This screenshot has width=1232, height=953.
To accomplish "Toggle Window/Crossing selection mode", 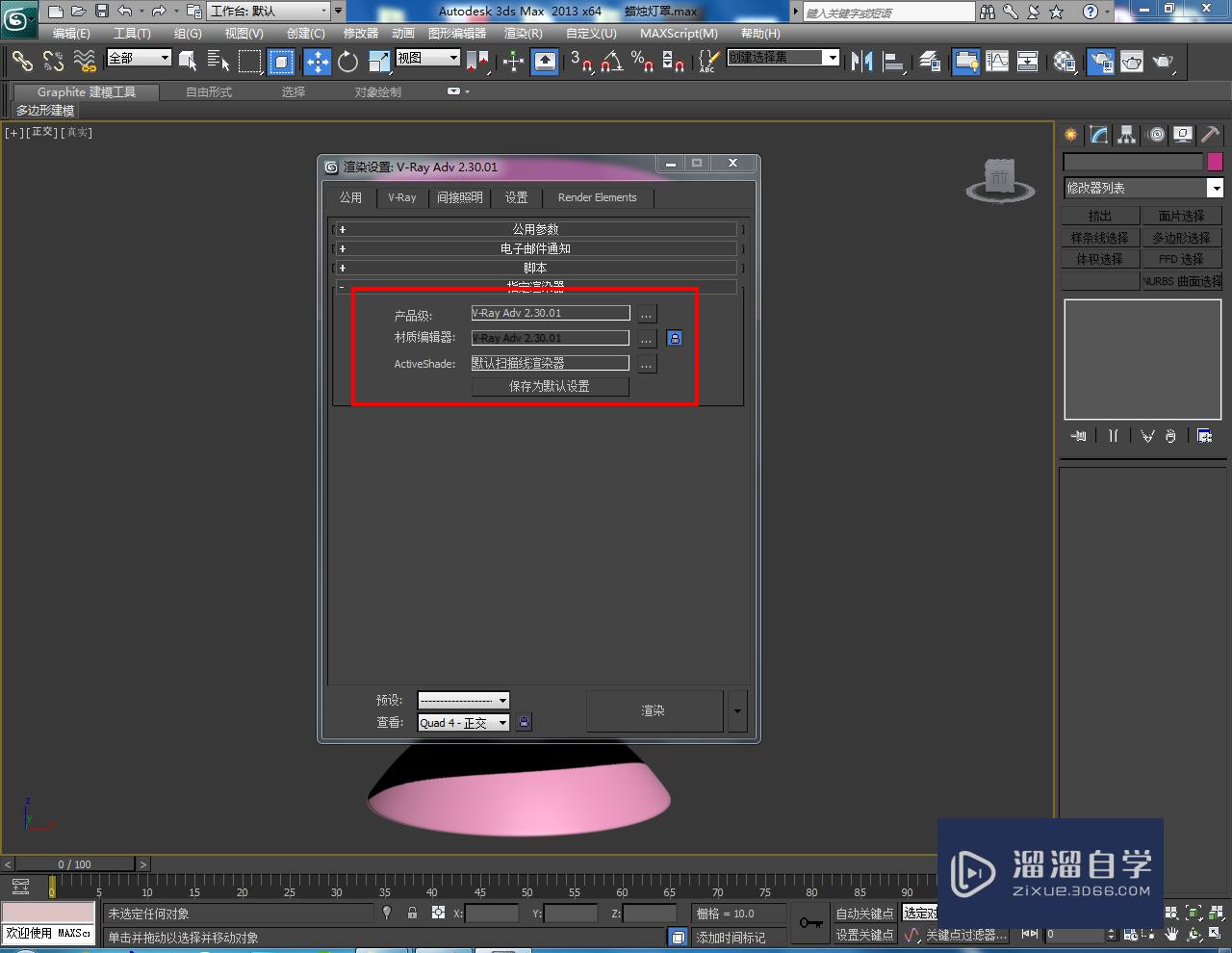I will coord(281,62).
